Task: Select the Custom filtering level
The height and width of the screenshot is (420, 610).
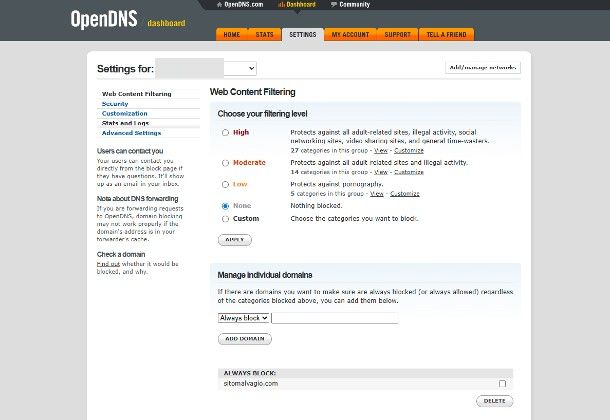Action: (225, 219)
